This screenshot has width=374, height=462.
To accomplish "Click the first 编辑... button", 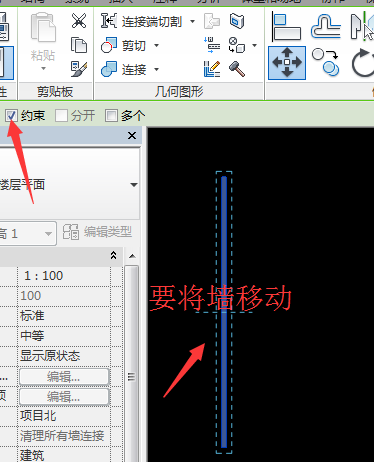I will [x=64, y=377].
